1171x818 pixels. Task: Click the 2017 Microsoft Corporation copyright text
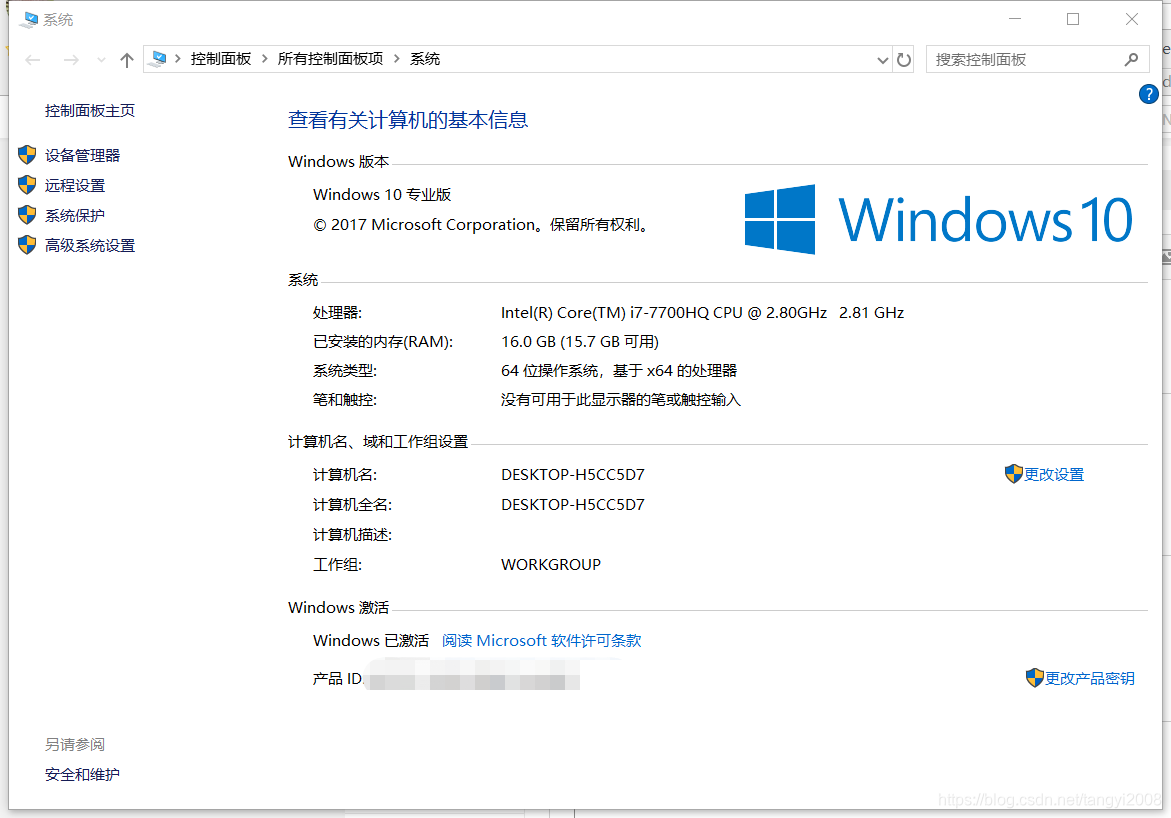point(482,224)
